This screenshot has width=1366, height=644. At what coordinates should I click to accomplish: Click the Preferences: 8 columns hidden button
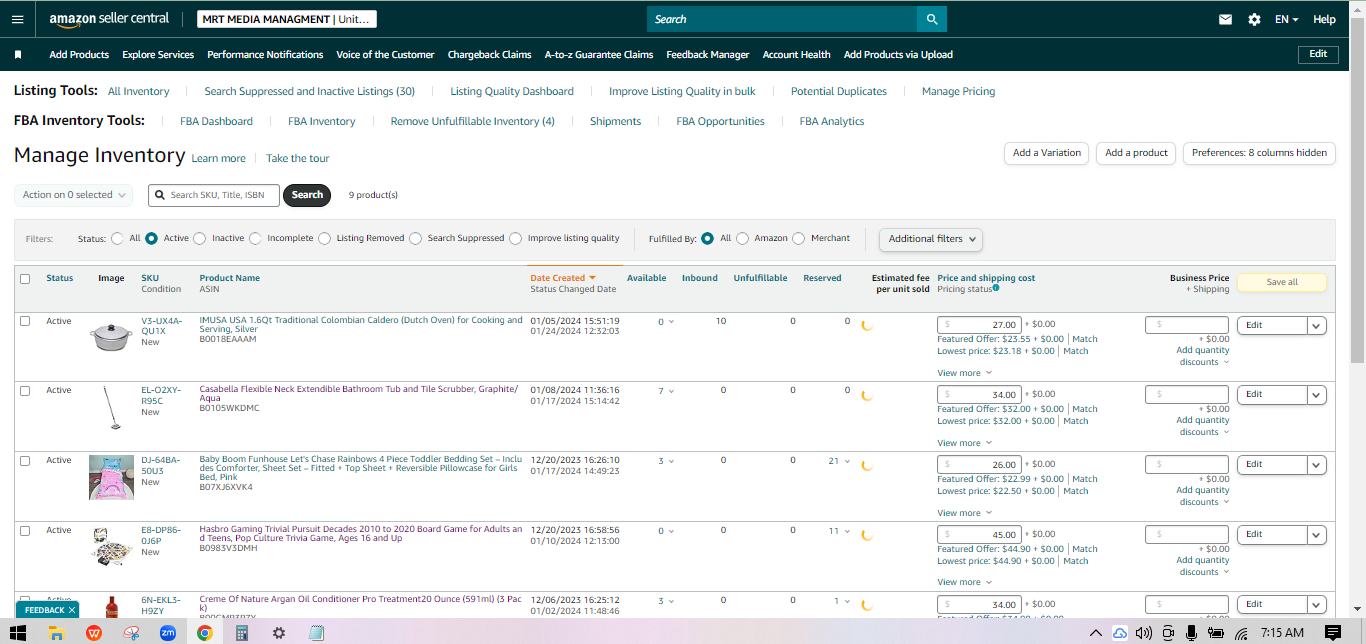[x=1259, y=153]
